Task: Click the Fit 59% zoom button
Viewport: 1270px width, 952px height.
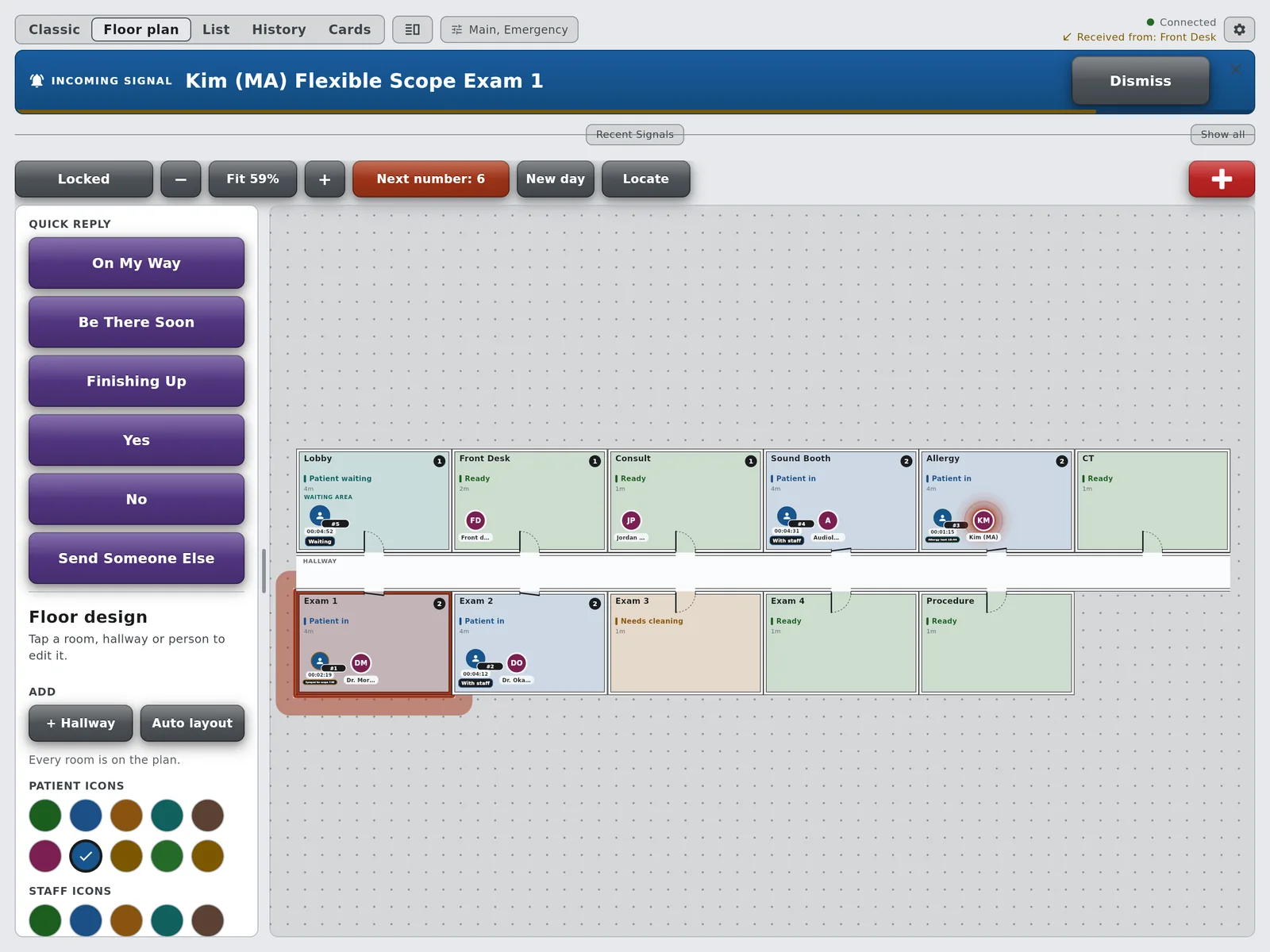Action: (252, 178)
